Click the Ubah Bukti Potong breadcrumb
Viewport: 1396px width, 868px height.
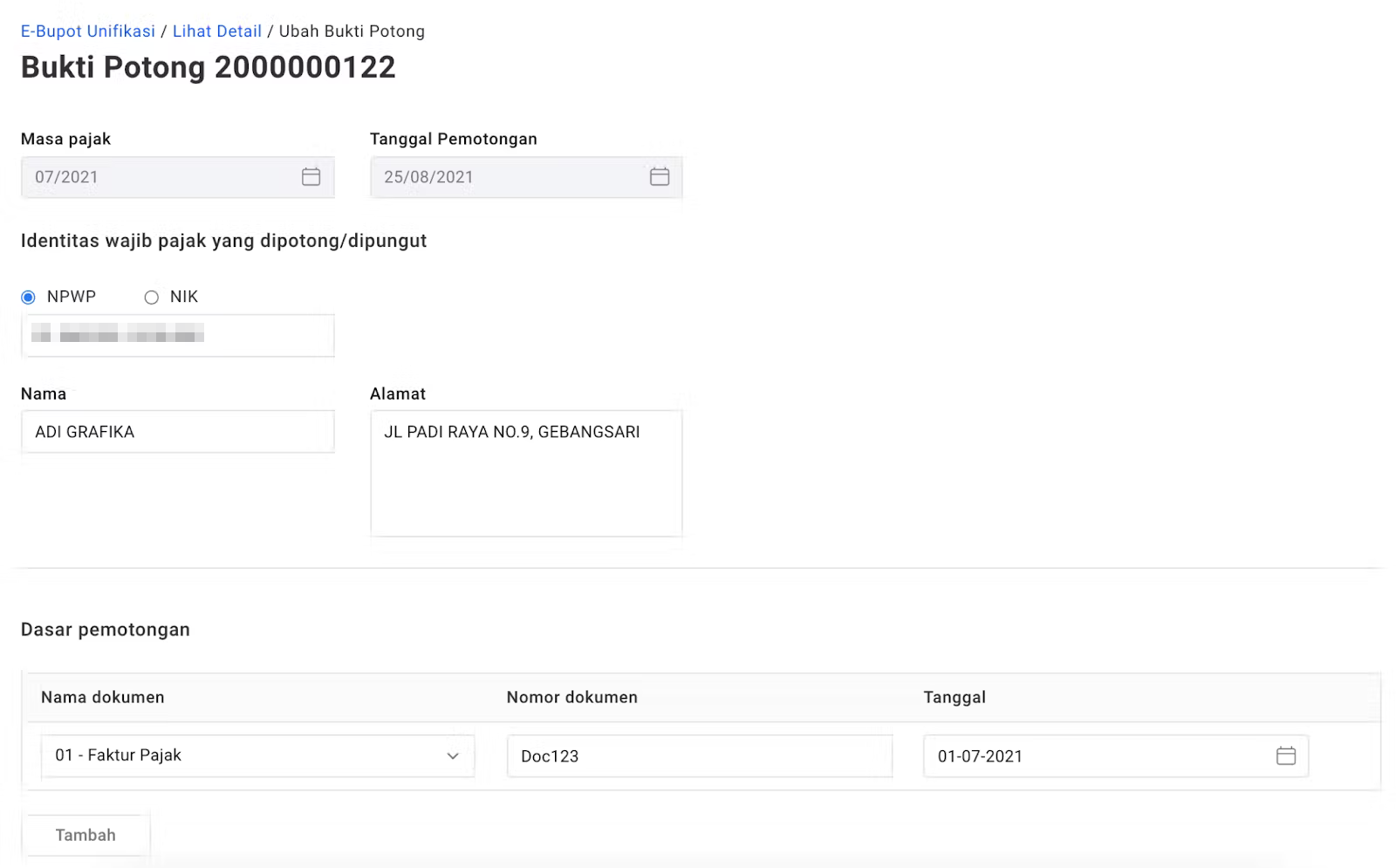[352, 31]
